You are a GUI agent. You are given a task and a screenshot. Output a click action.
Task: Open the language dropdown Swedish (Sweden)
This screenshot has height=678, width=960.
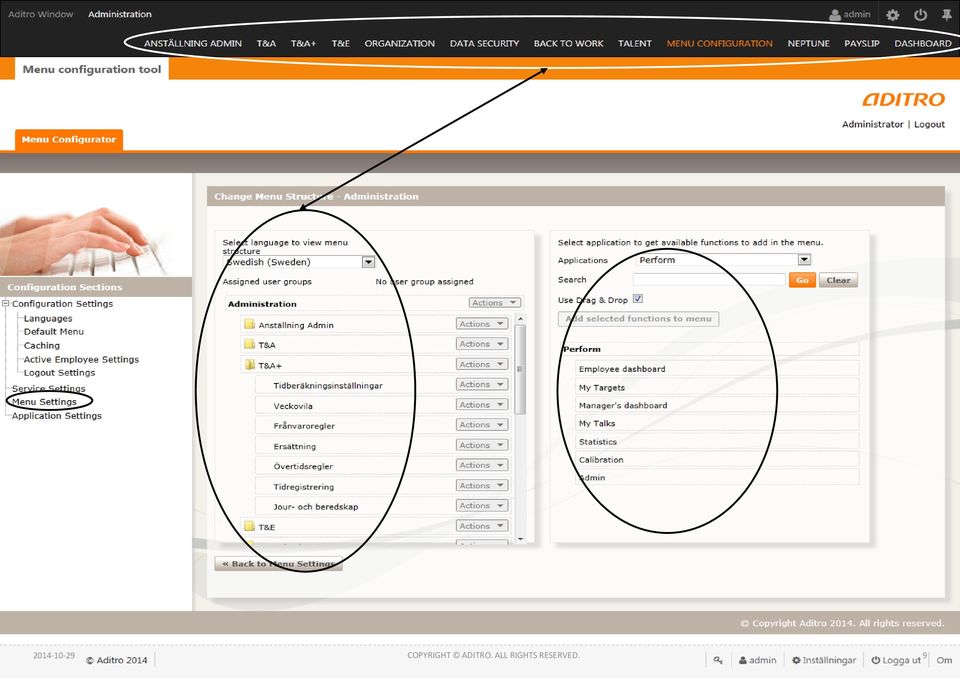(368, 262)
